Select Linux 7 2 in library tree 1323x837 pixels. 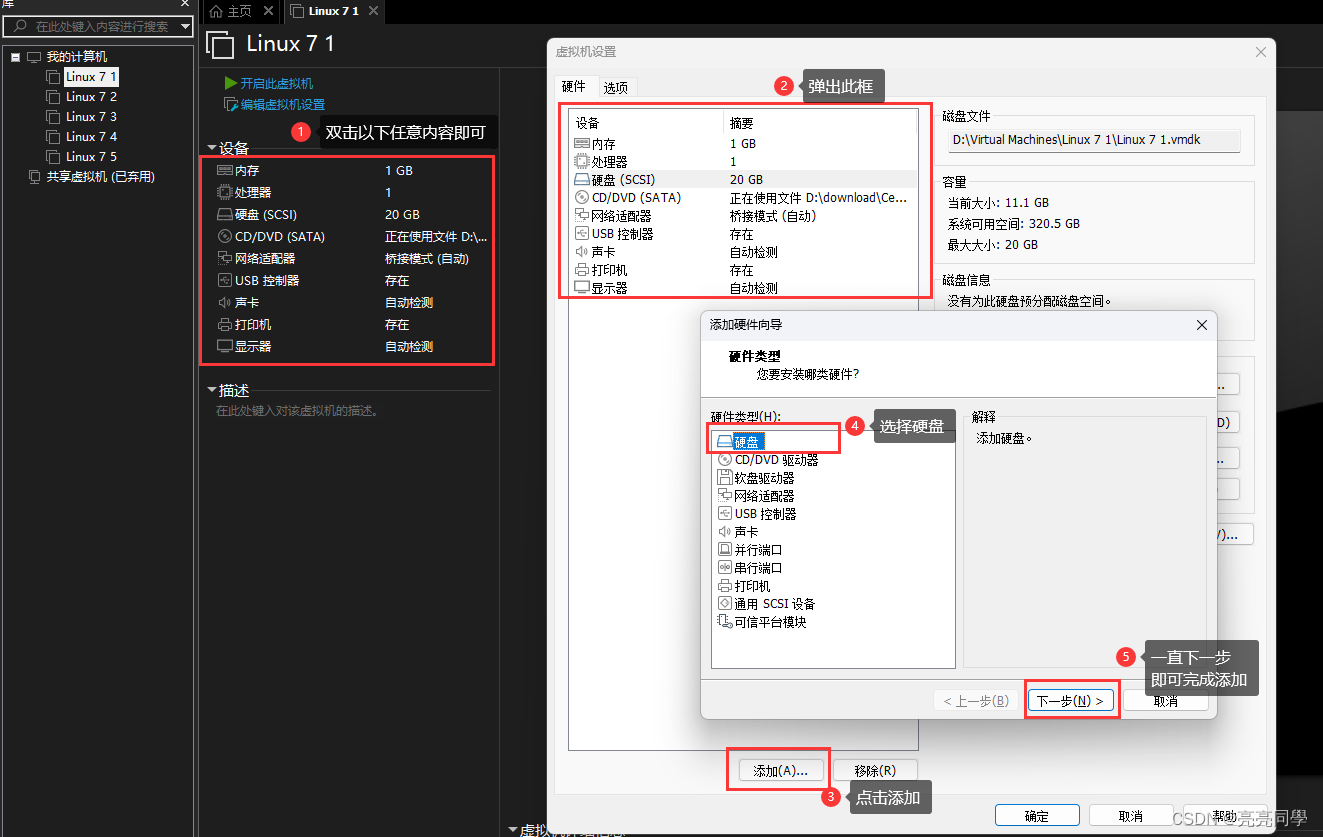[91, 97]
